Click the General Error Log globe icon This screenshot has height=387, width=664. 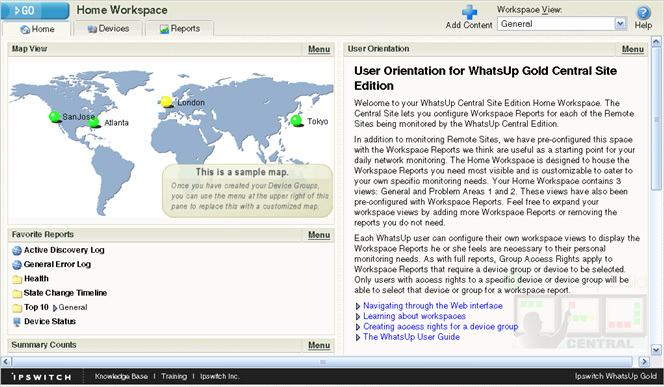coord(17,265)
